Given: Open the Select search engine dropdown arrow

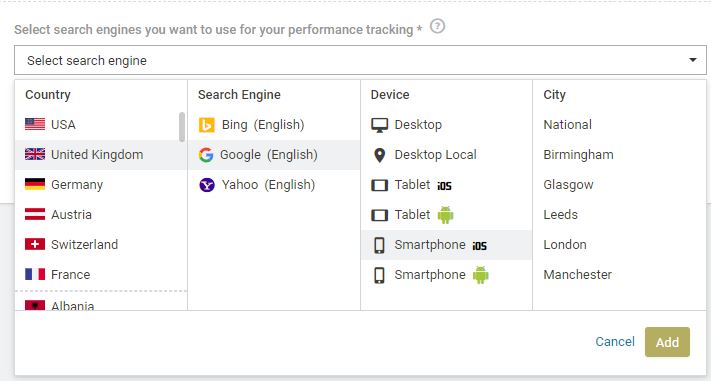Looking at the screenshot, I should pos(692,60).
